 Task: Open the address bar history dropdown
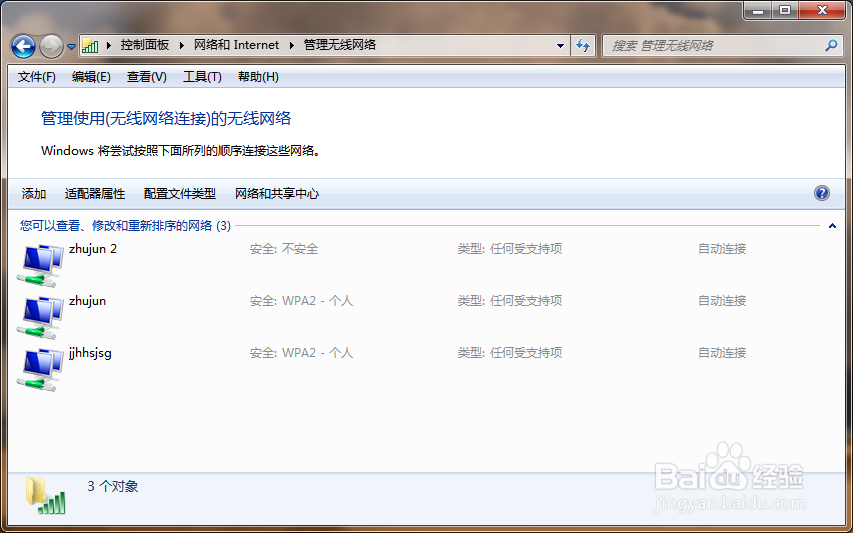[560, 46]
